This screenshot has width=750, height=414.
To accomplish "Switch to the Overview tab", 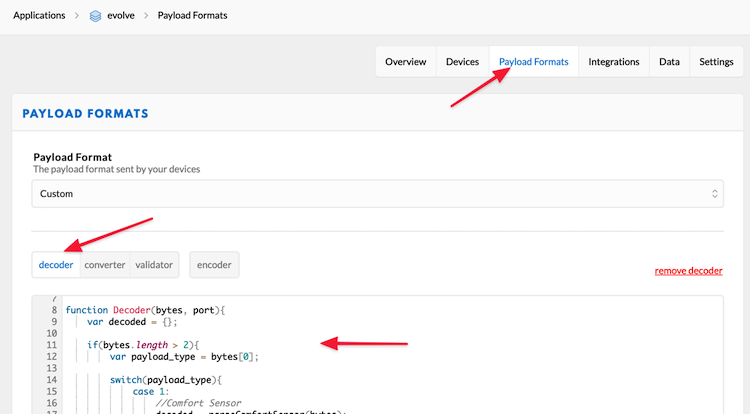I will point(406,62).
